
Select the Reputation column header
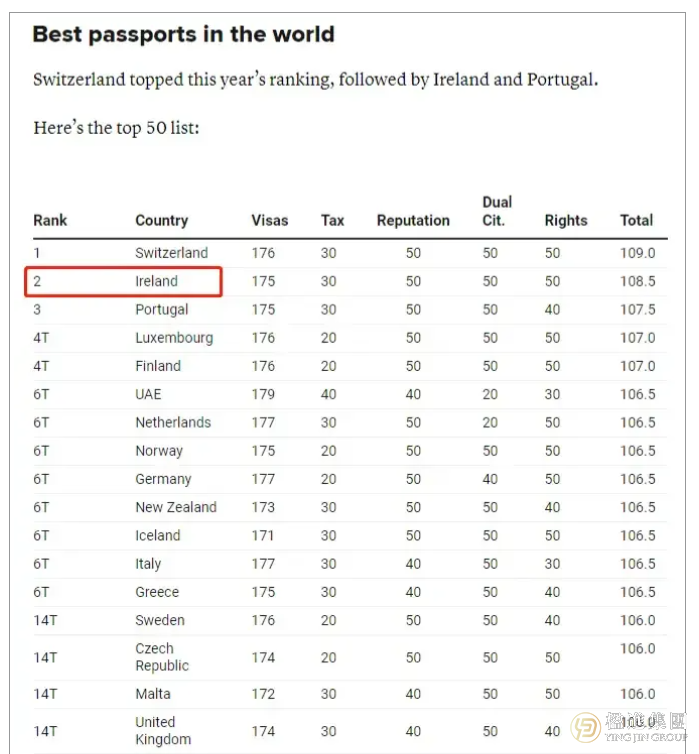click(413, 221)
